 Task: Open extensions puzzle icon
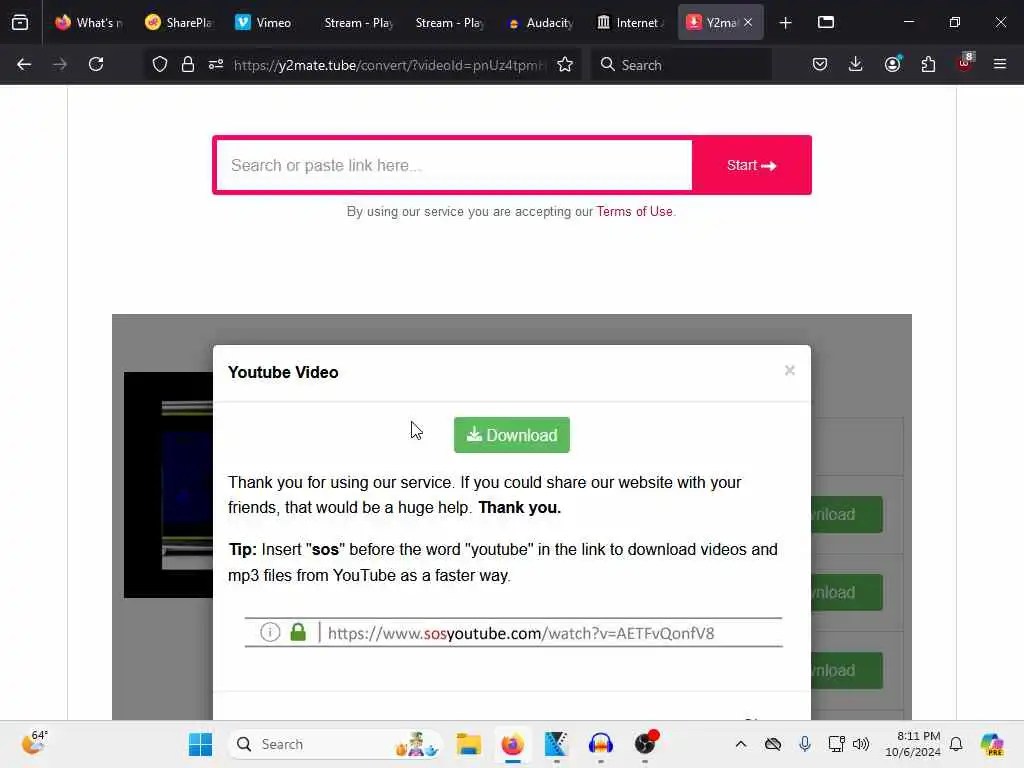[928, 64]
